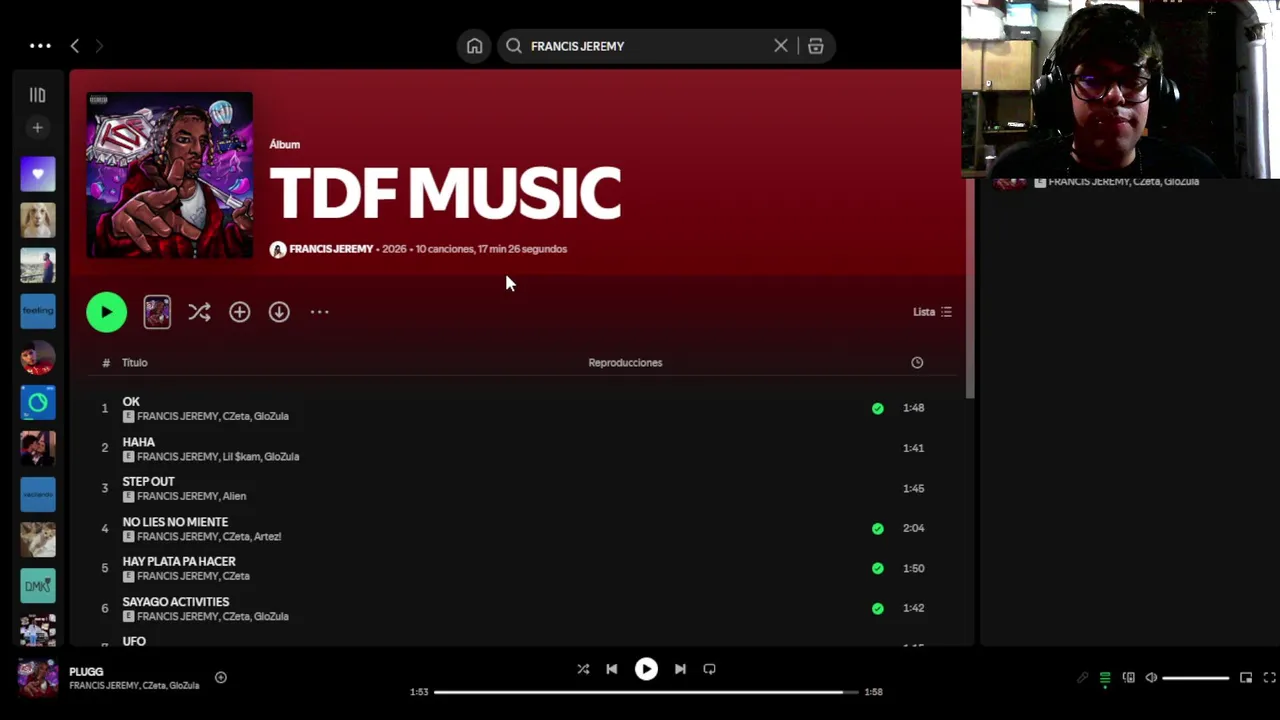Create a new playlist with plus icon
Viewport: 1280px width, 720px height.
[x=38, y=128]
